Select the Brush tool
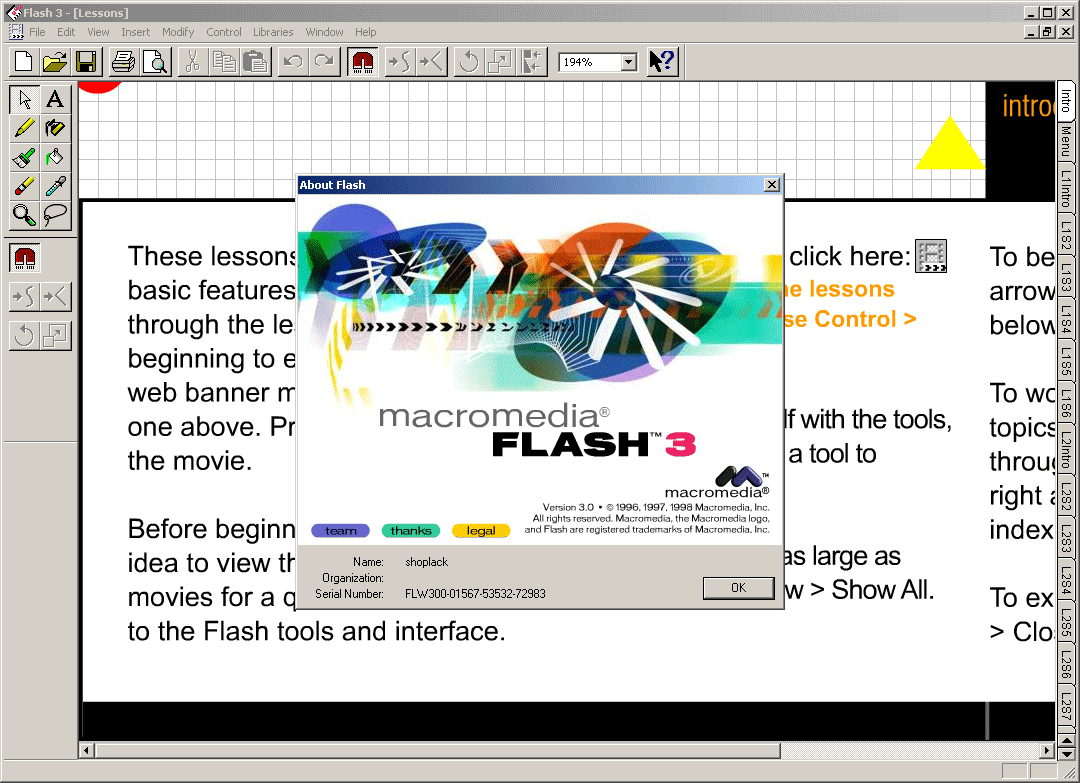1080x783 pixels. (25, 158)
